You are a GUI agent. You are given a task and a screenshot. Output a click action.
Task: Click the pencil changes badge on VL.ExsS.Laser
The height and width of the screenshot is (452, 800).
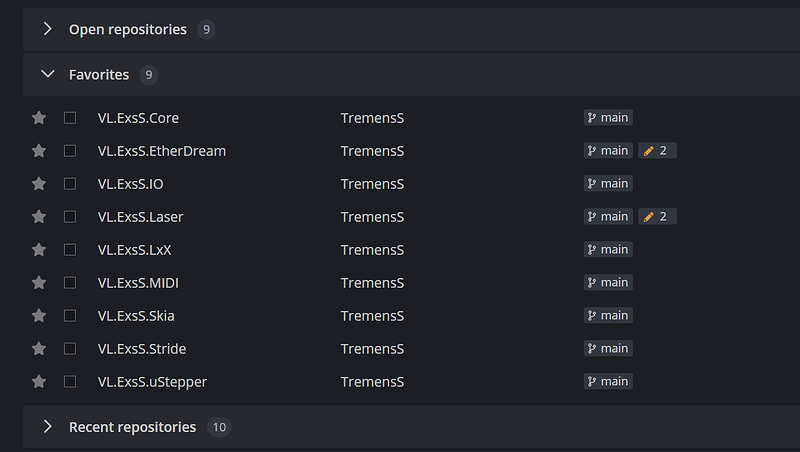coord(657,216)
